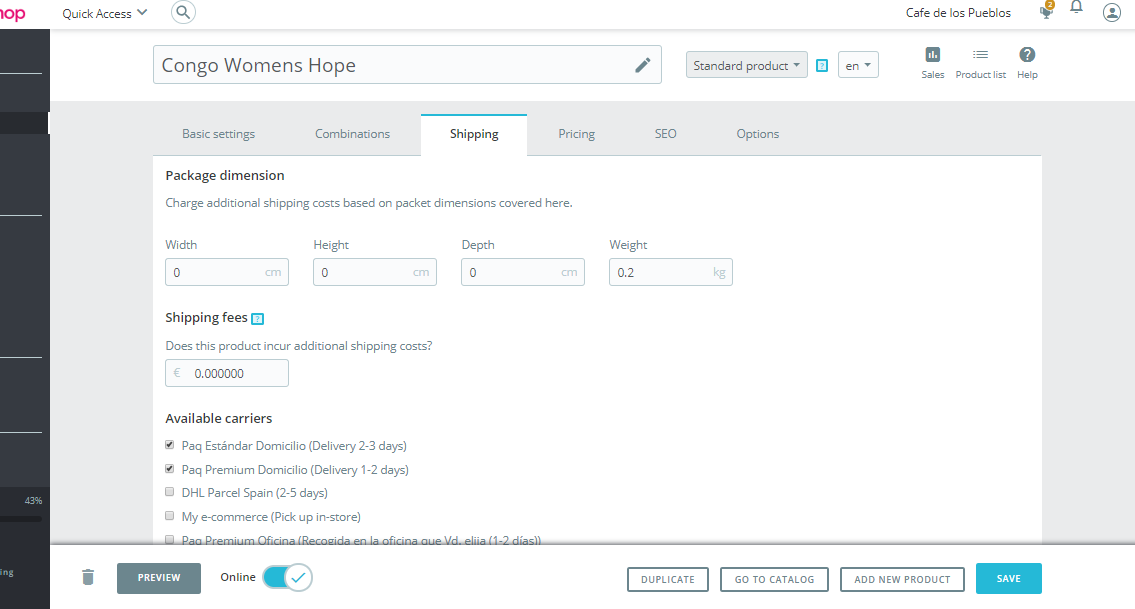Click the trophy merchant expertise icon
The image size is (1135, 609).
(x=1046, y=11)
